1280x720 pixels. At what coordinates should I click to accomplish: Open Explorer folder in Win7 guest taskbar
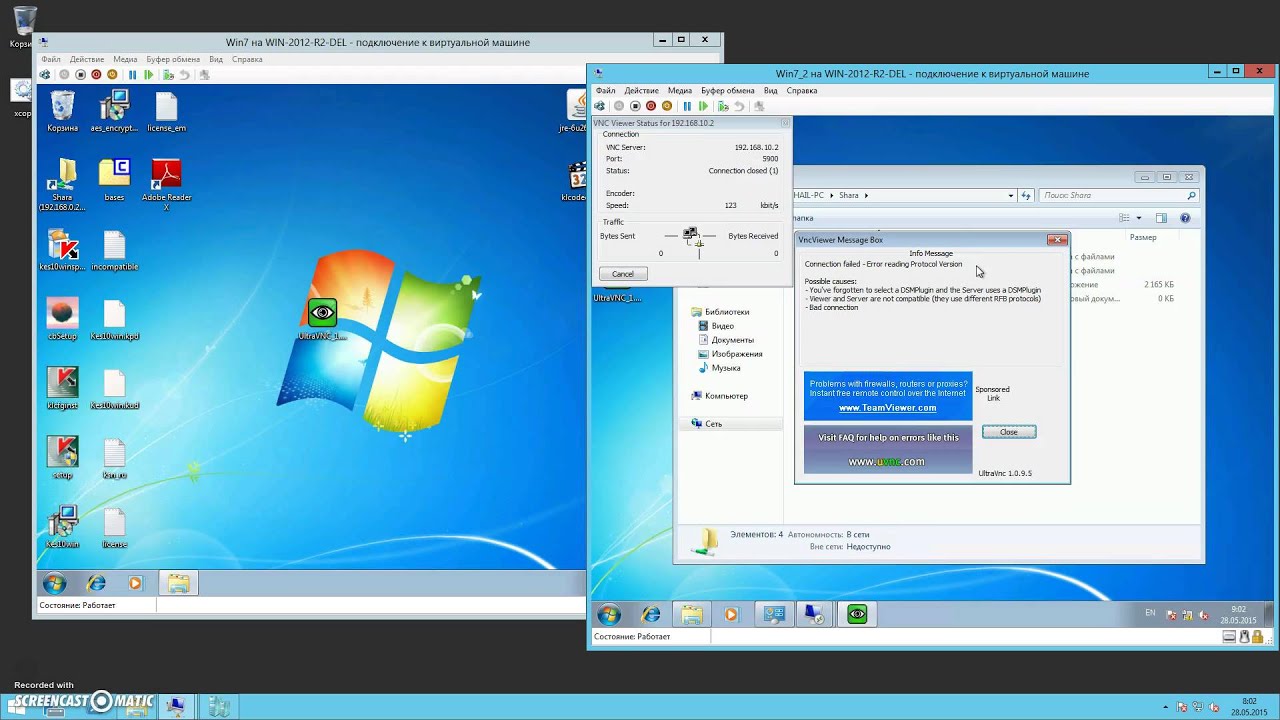178,583
